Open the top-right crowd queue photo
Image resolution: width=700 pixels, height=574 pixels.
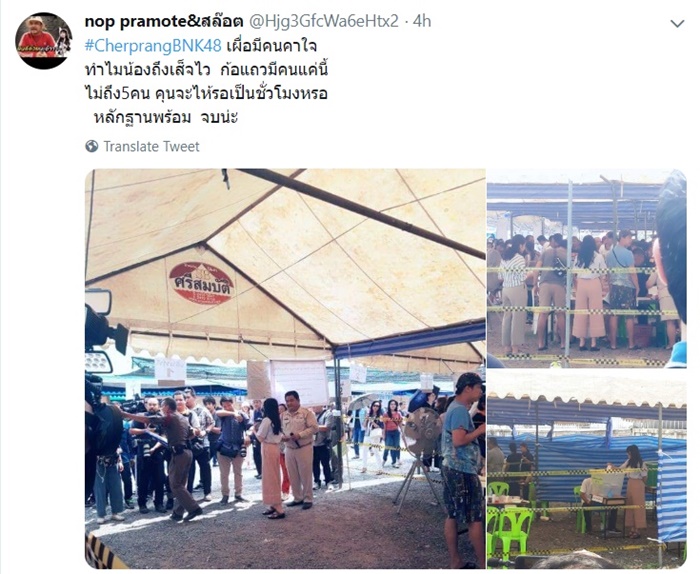click(587, 268)
